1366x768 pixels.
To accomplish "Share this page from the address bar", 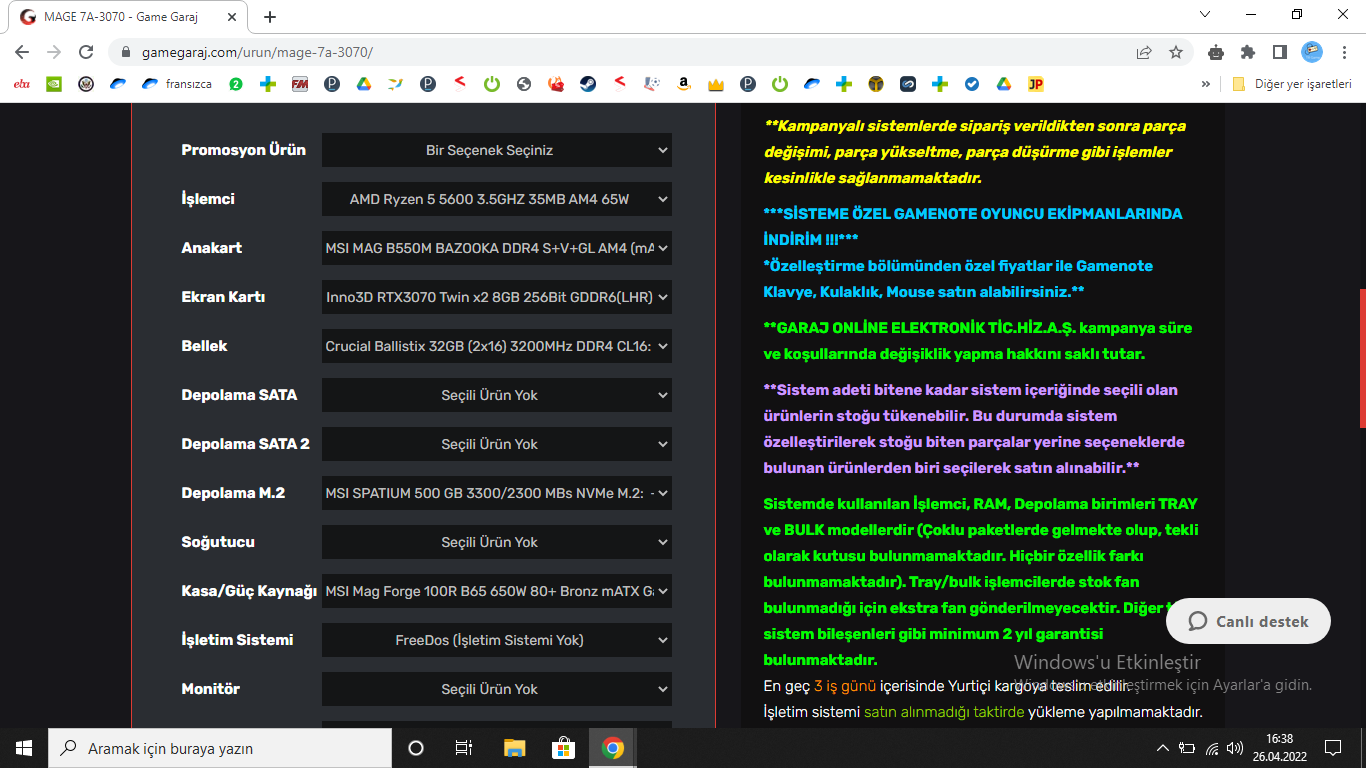I will 1144,52.
